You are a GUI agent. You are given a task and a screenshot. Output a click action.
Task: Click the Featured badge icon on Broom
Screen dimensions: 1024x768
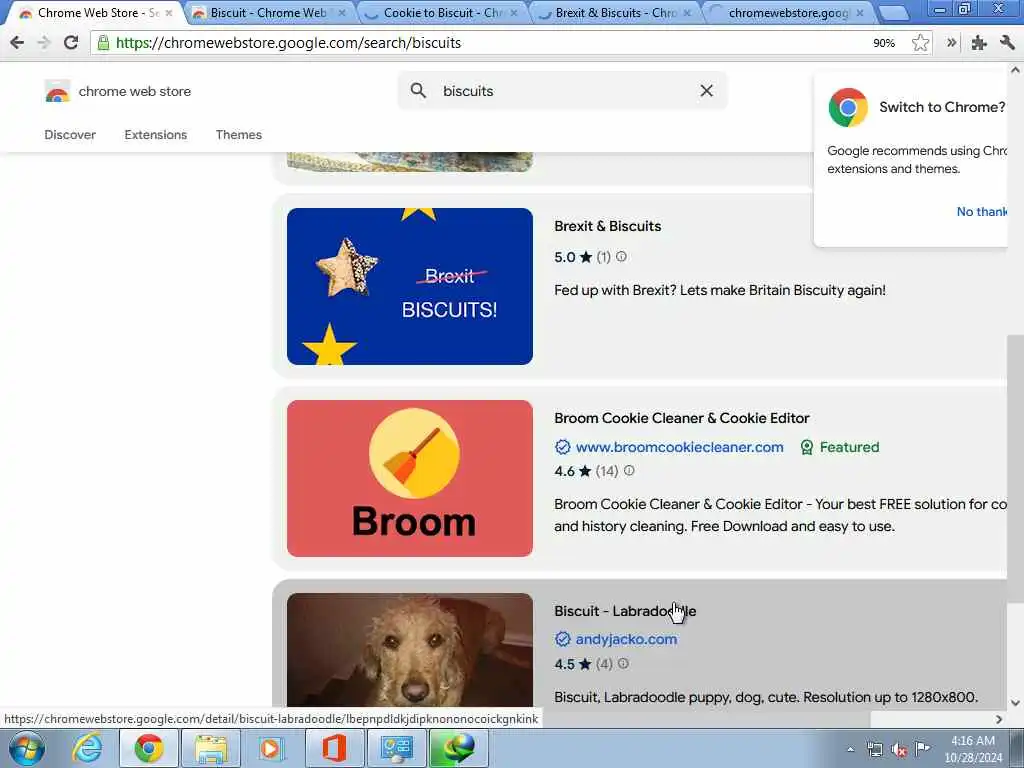(807, 447)
